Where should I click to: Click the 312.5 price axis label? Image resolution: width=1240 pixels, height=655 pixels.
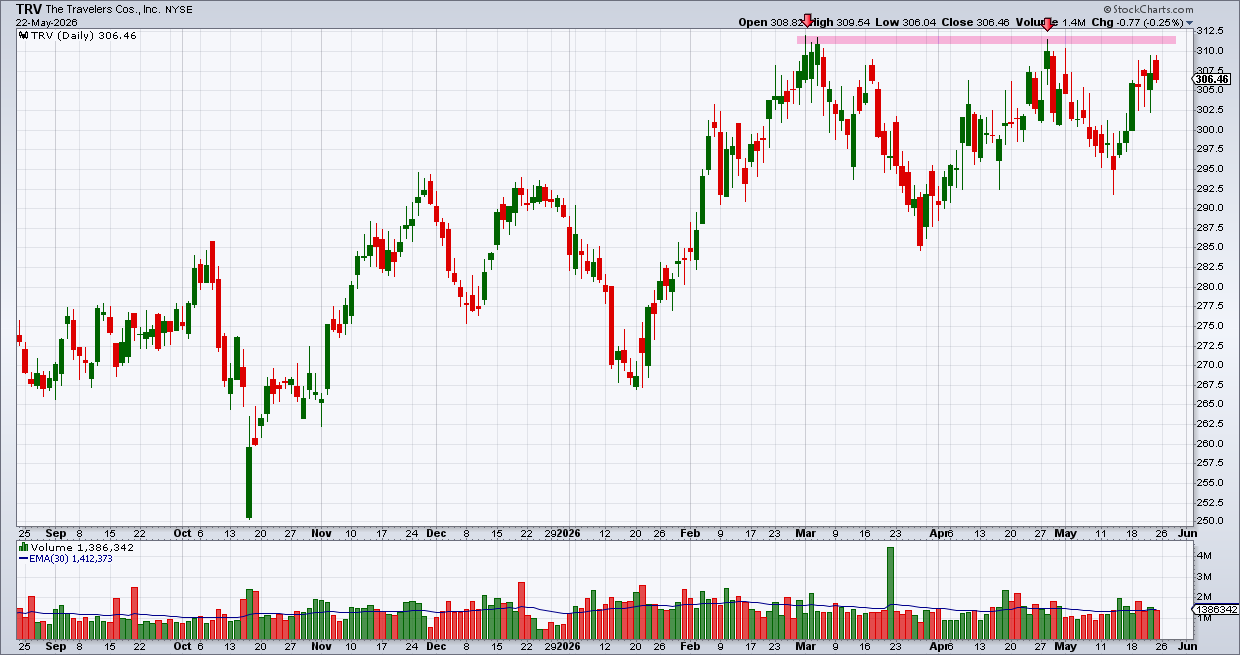[1208, 31]
